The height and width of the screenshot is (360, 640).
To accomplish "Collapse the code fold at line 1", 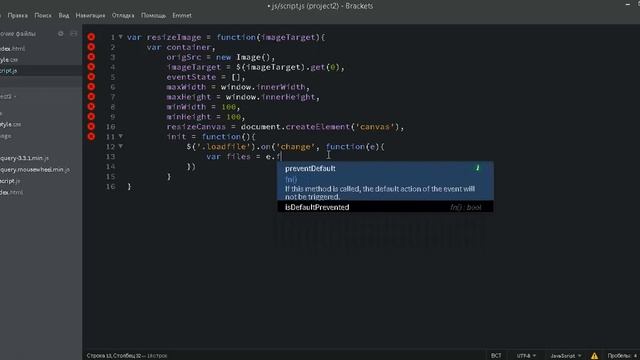I will [120, 37].
